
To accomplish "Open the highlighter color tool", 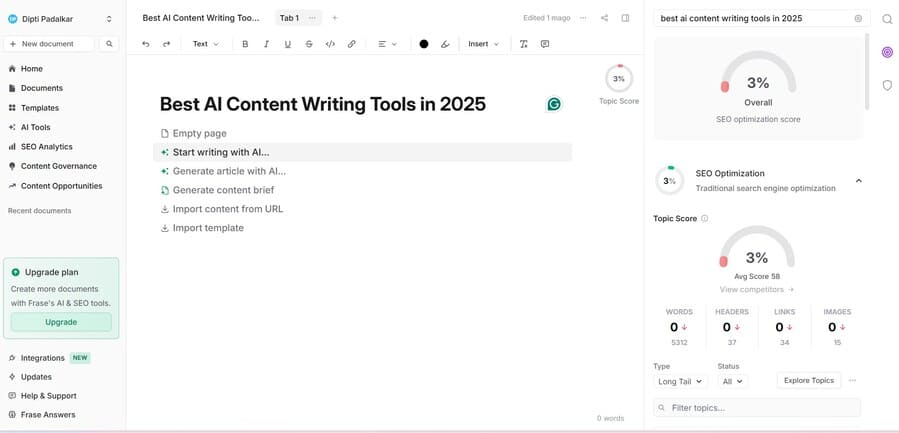I will [445, 44].
